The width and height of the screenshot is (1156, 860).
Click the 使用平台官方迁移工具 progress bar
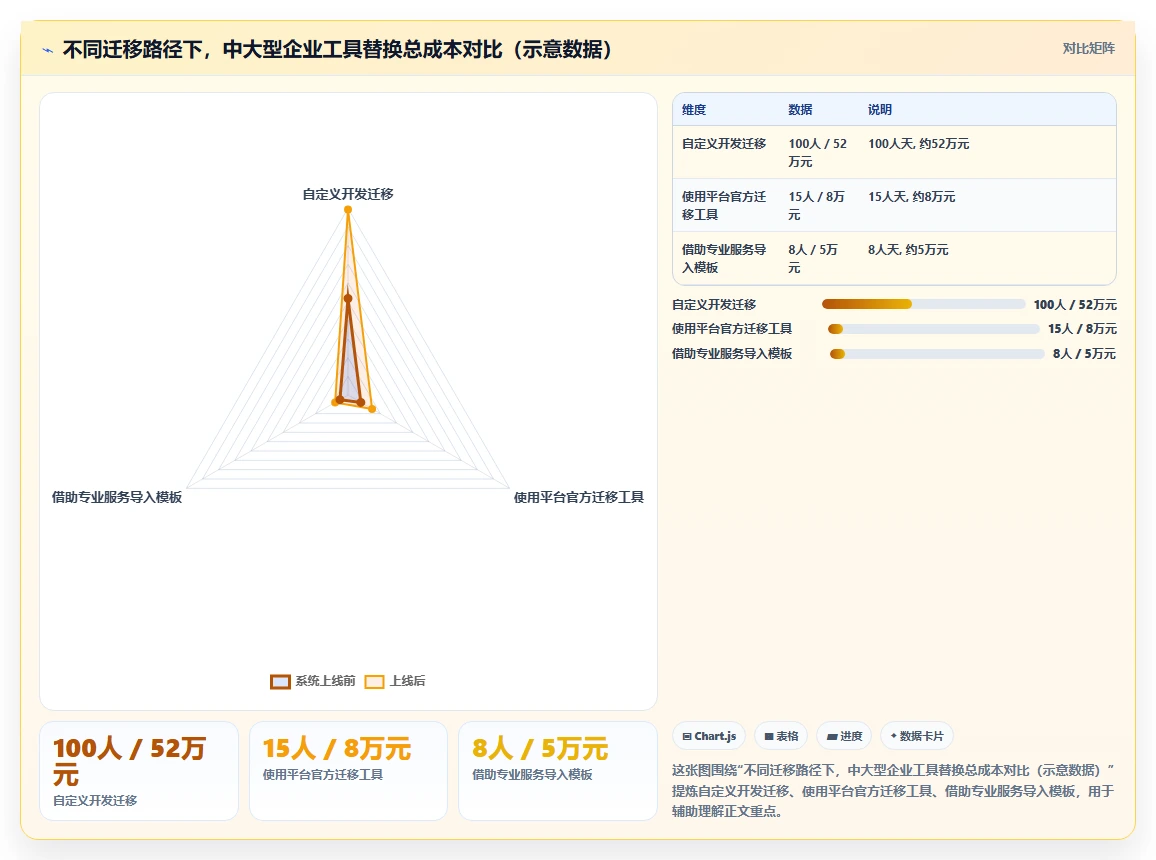click(x=933, y=329)
